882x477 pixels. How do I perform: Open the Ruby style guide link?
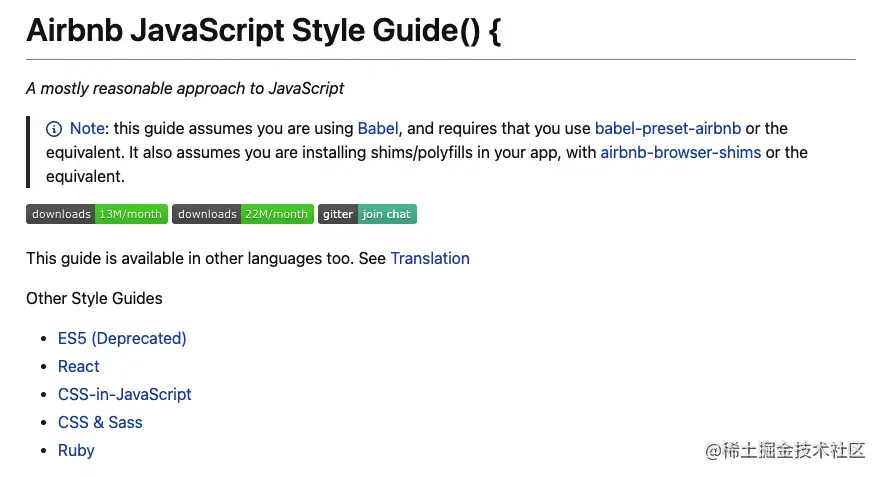(x=76, y=450)
